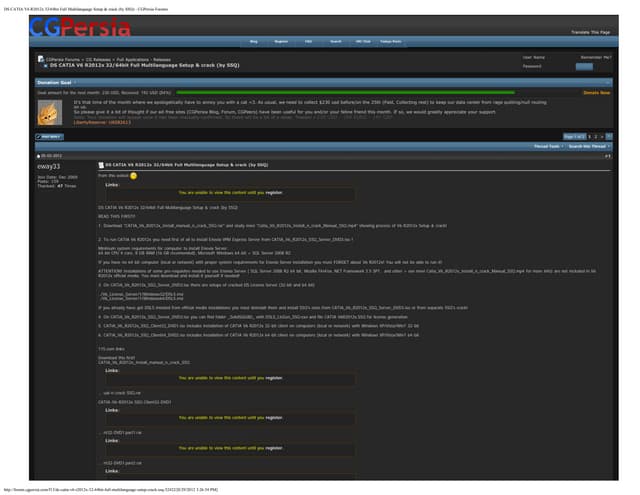Screen dimensions: 640x495
Task: Click the smiley emoji in the post
Action: (133, 175)
